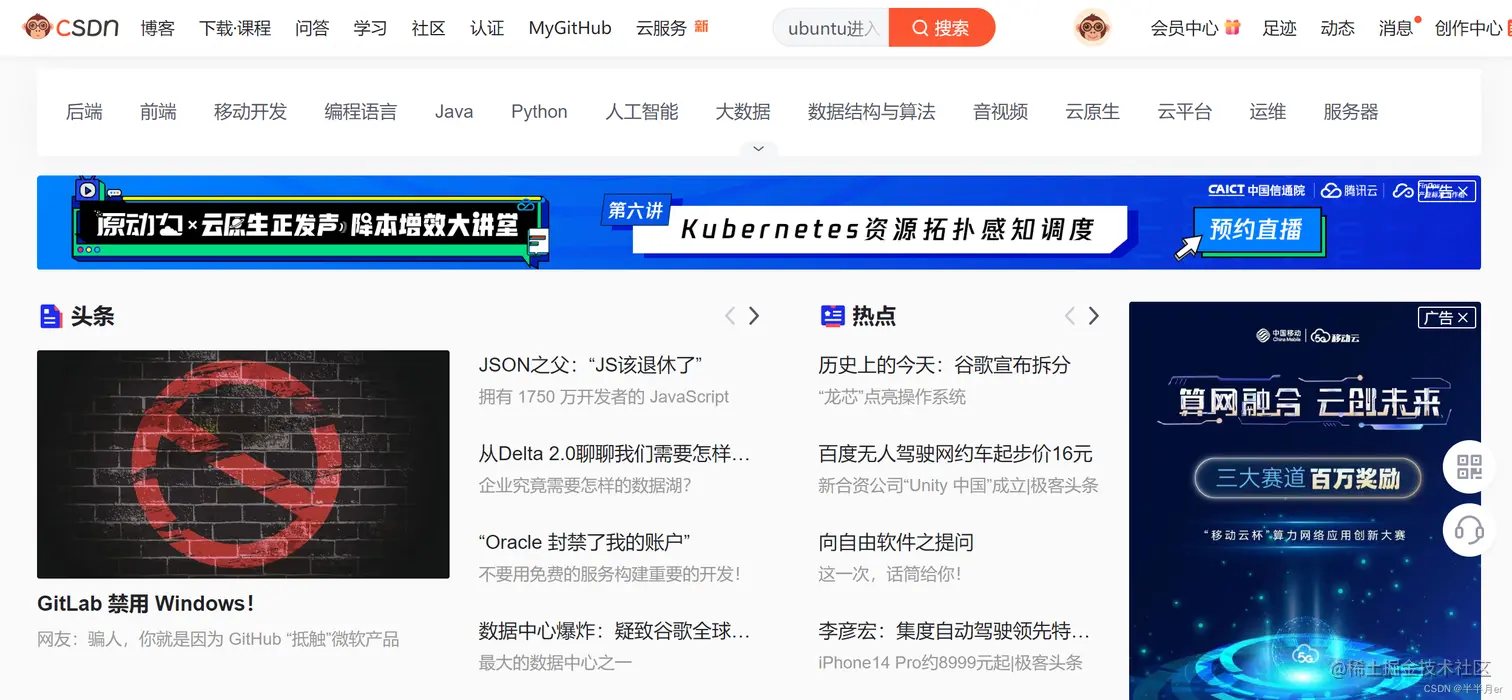Open 百度无人驾驶网约车起步价16元

pyautogui.click(x=955, y=454)
